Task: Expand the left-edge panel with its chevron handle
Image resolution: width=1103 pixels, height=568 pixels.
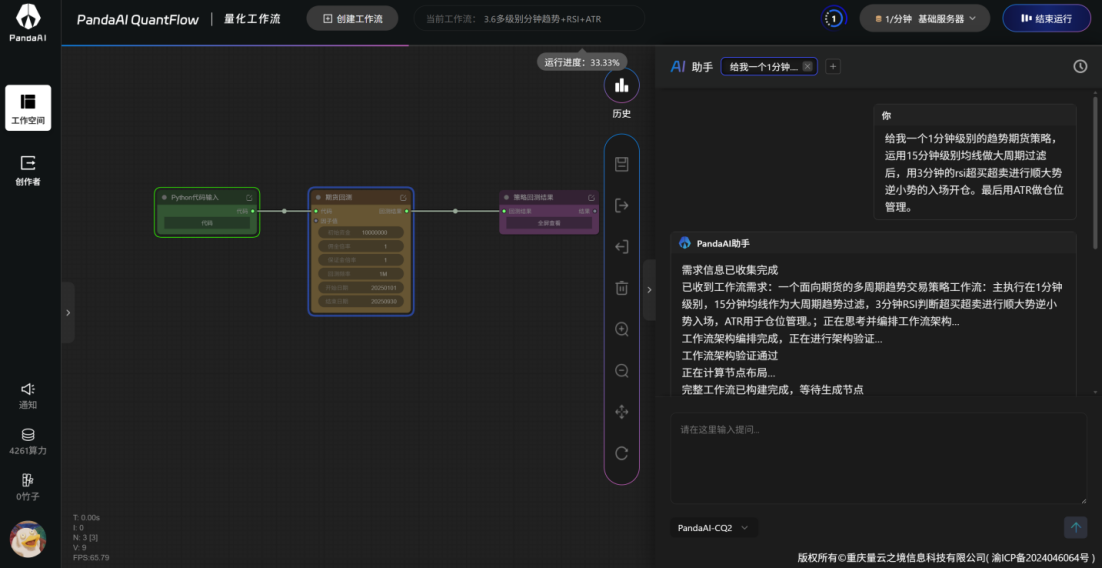Action: 68,313
